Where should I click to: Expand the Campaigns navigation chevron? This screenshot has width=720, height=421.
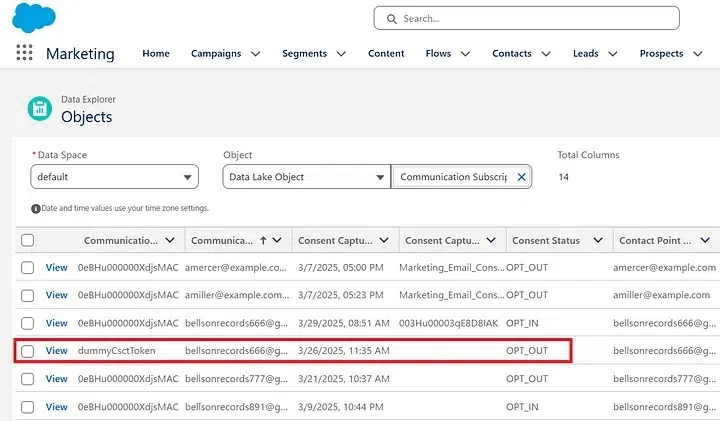pos(256,54)
